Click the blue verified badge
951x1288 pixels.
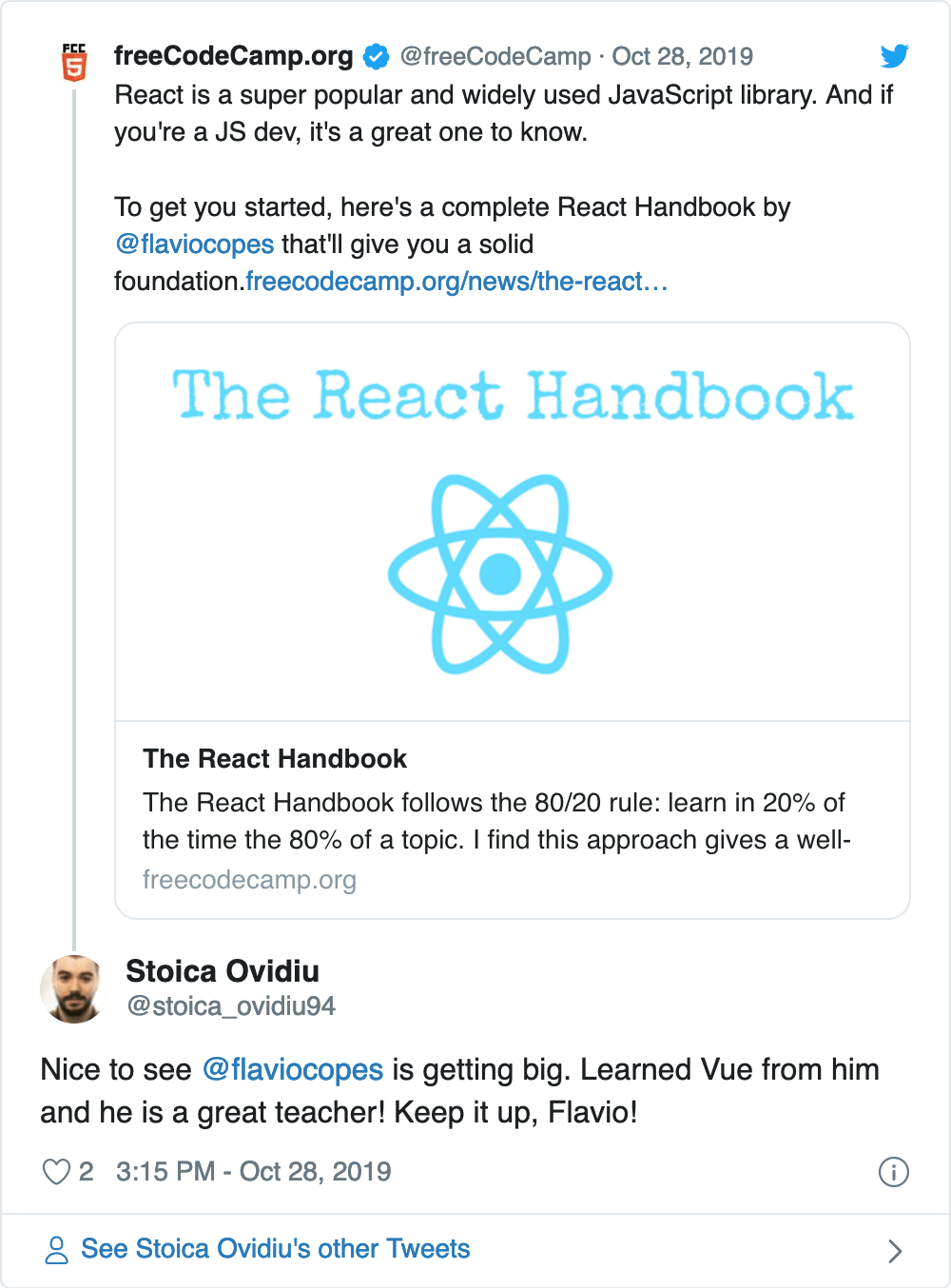[x=377, y=57]
